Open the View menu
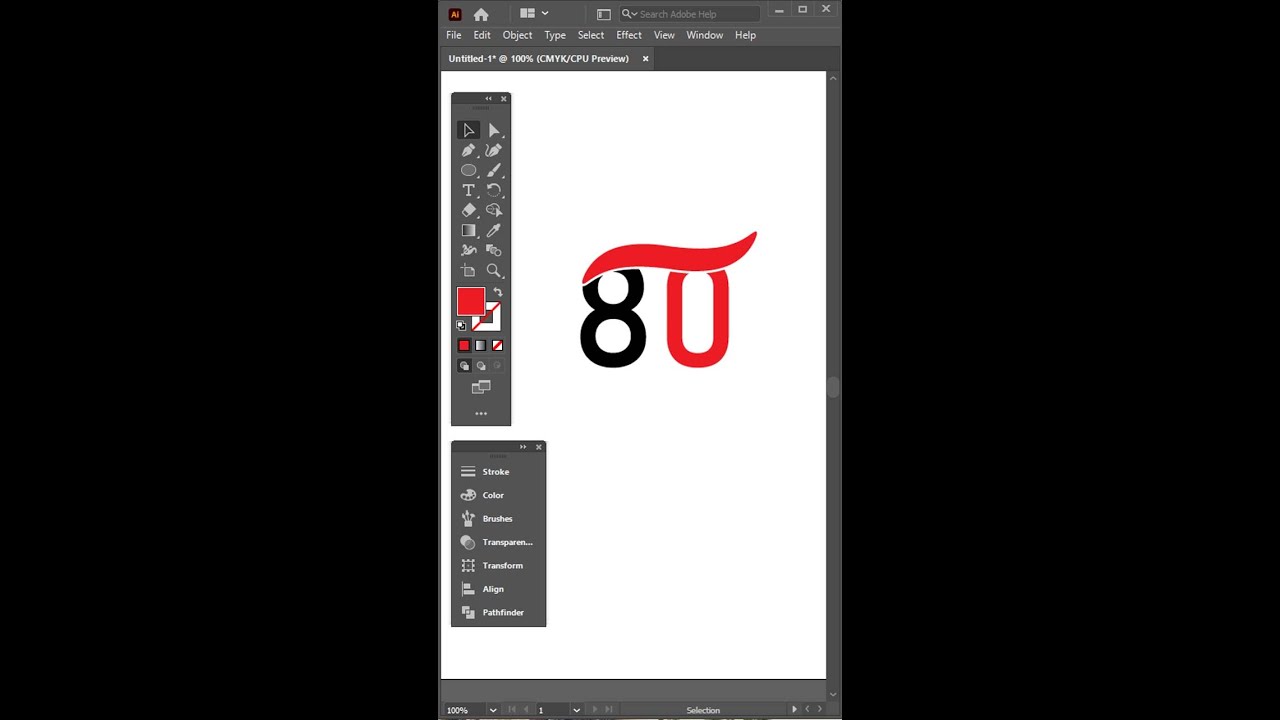Screen dimensions: 1280x720 pyautogui.click(x=664, y=35)
